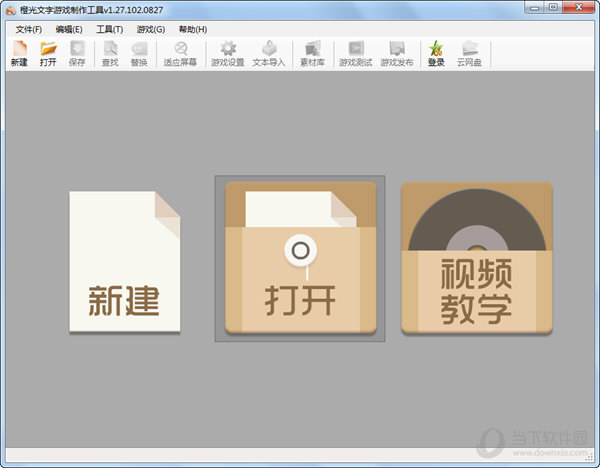The image size is (600, 468).
Task: Maximize the window
Action: pos(553,7)
